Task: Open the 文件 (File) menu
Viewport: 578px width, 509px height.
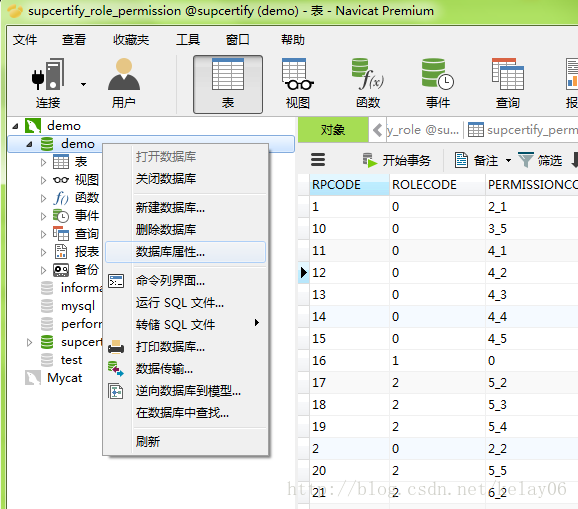Action: tap(25, 39)
